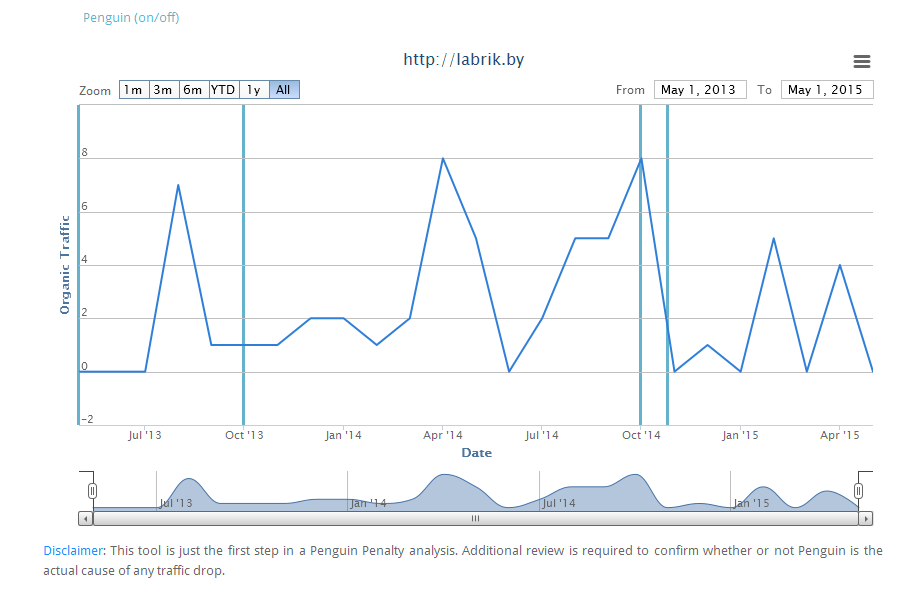This screenshot has height=596, width=899.
Task: Open the chart context menu hamburger icon
Action: coord(861,62)
